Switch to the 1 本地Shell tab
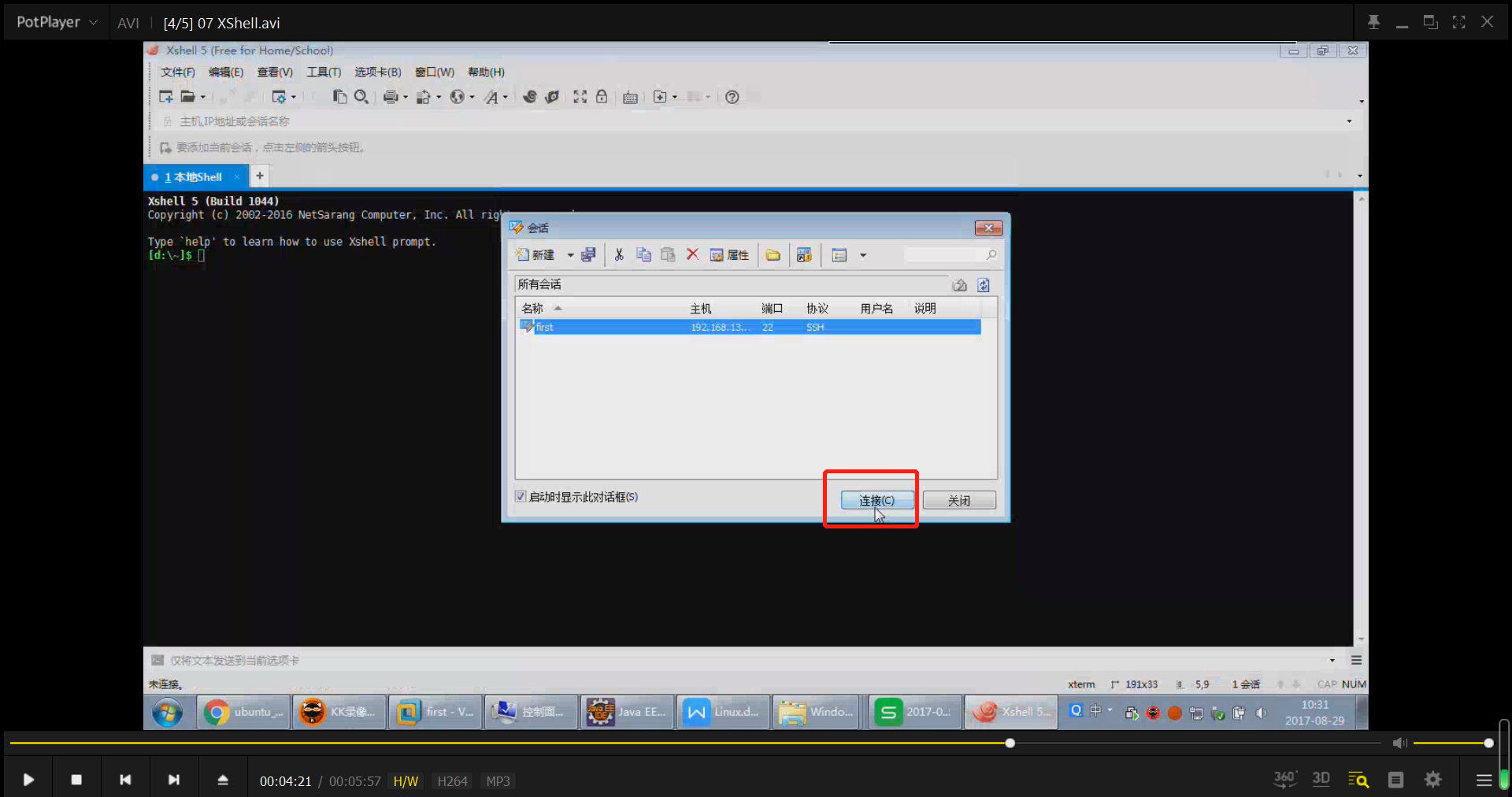The width and height of the screenshot is (1512, 797). click(194, 177)
